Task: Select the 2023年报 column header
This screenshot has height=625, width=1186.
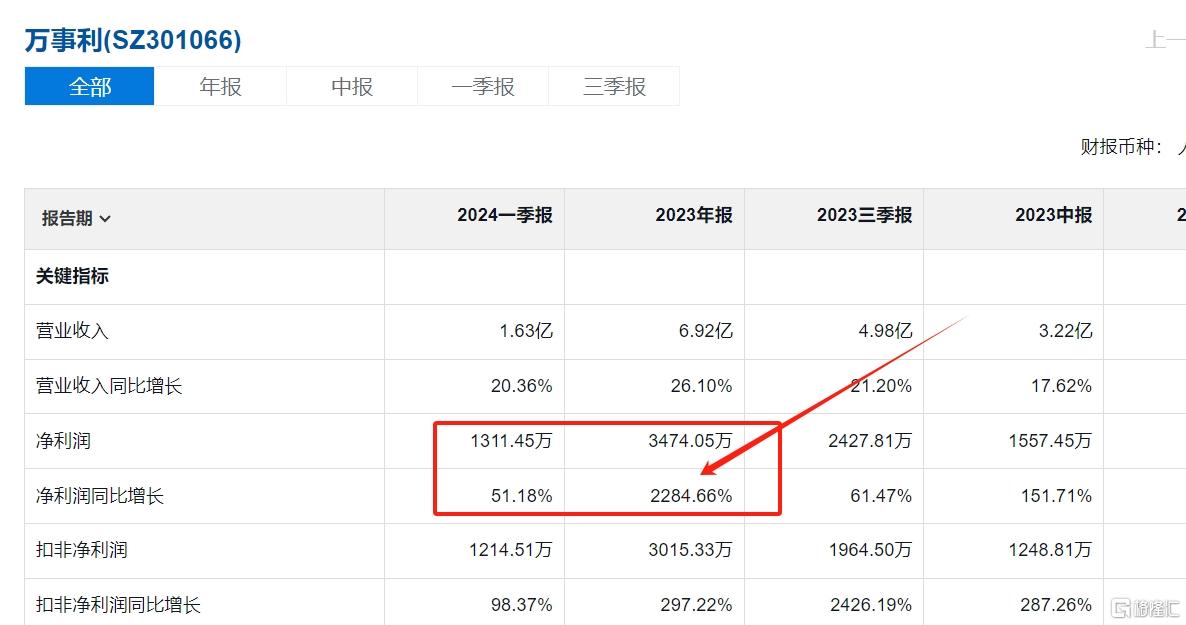Action: click(x=694, y=216)
